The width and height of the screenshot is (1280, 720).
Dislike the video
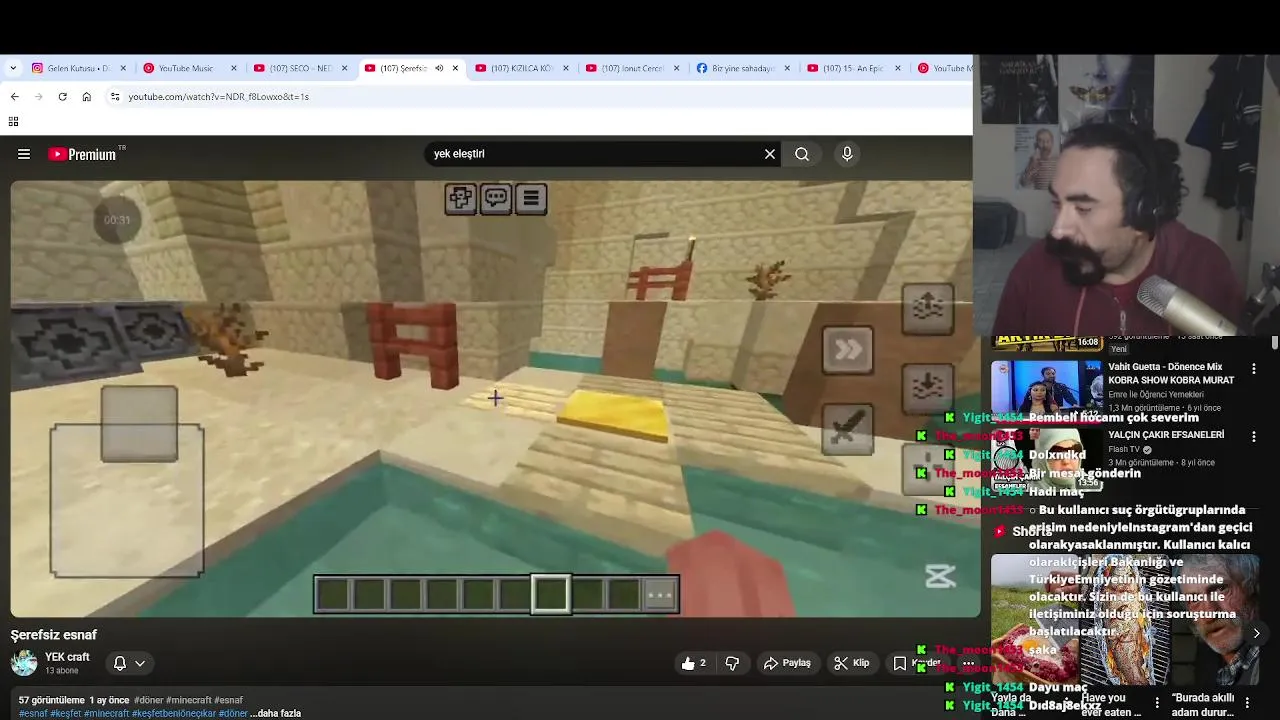click(732, 663)
